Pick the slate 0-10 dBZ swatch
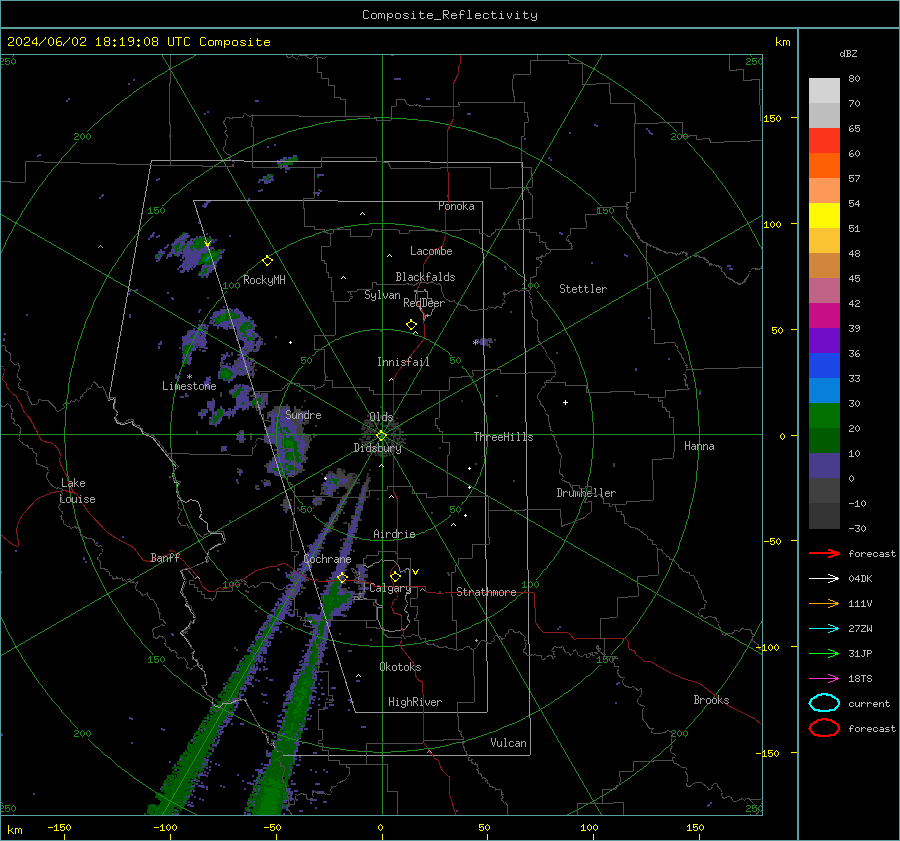 click(x=824, y=466)
